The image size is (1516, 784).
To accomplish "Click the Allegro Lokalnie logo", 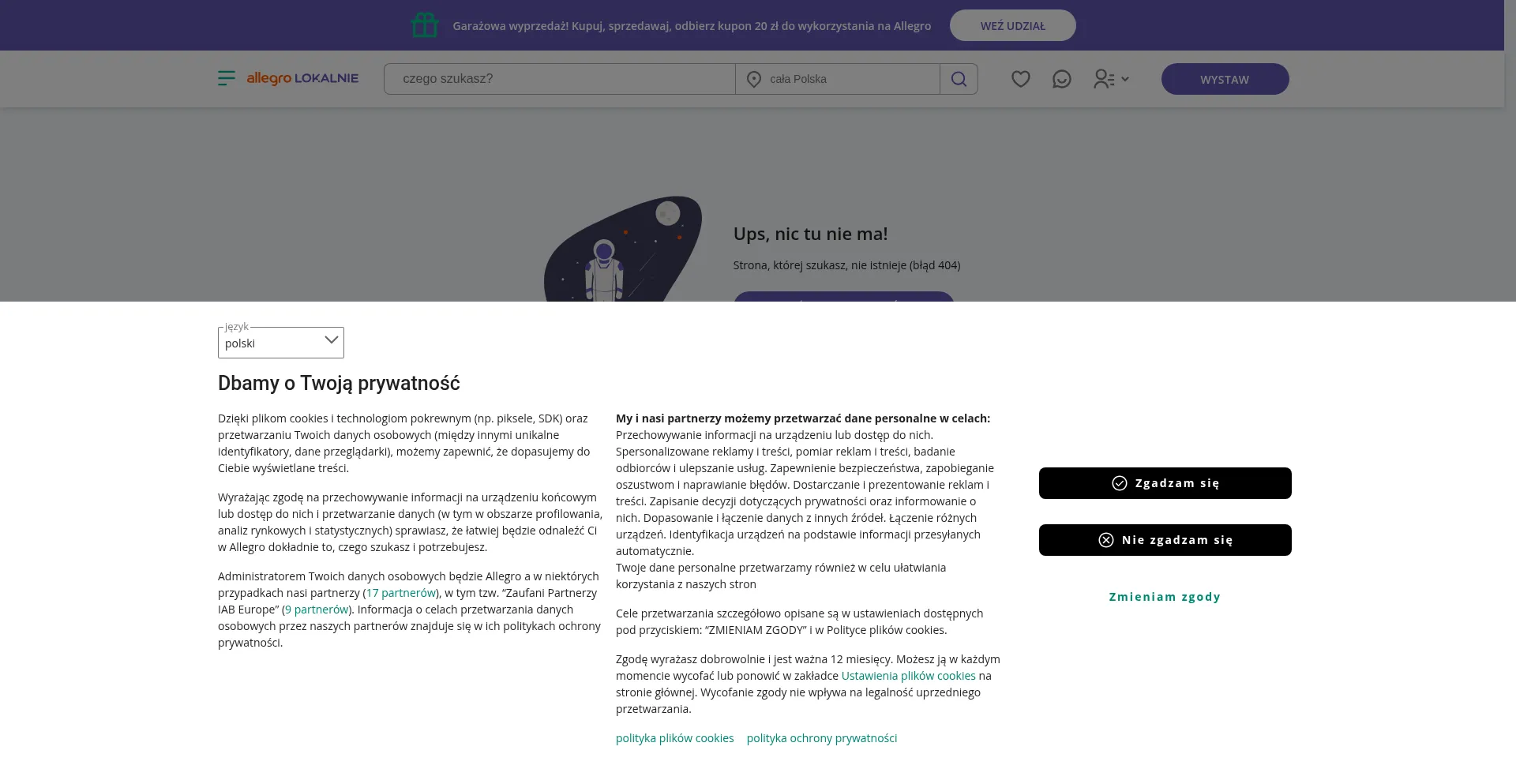I will [x=302, y=78].
